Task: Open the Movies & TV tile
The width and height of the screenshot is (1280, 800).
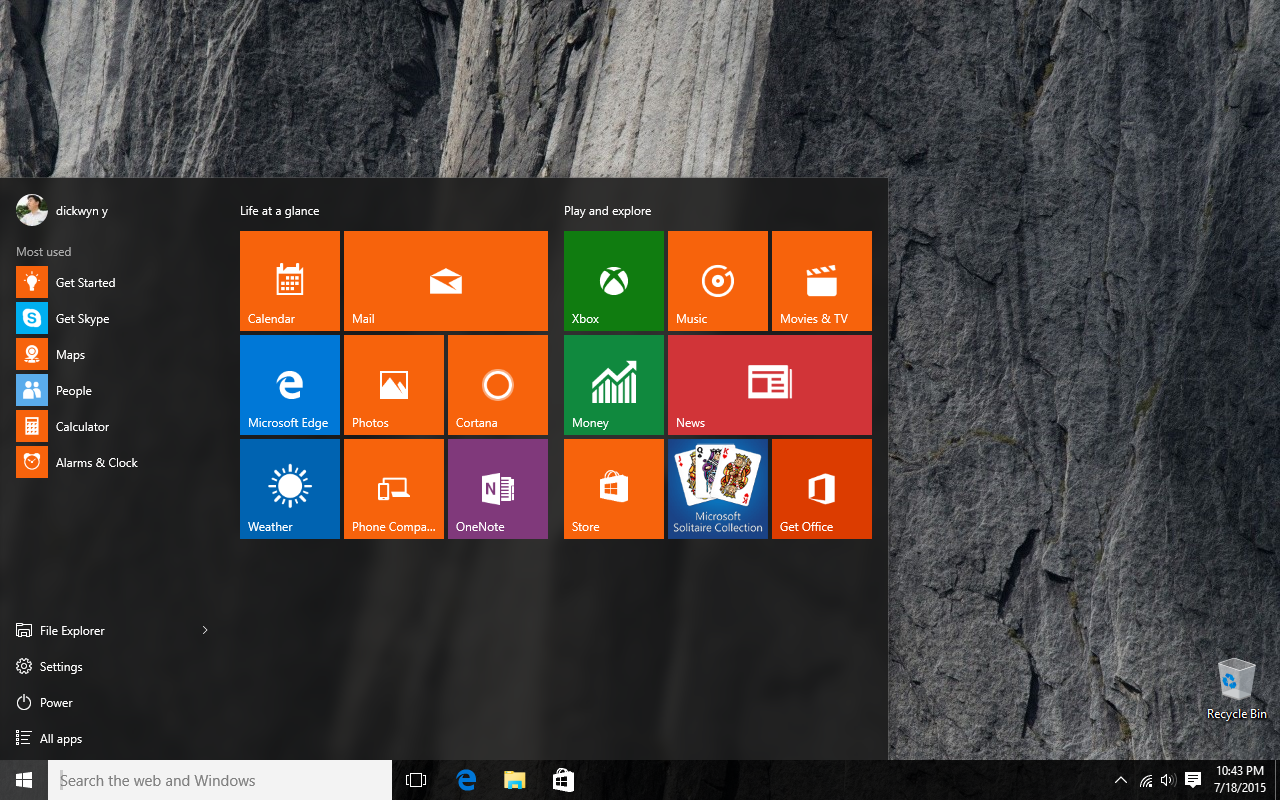Action: point(822,281)
